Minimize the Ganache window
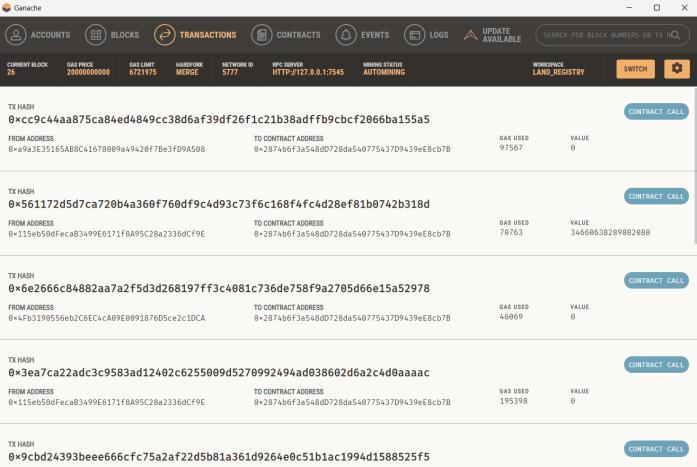Viewport: 697px width, 467px height. coord(629,8)
